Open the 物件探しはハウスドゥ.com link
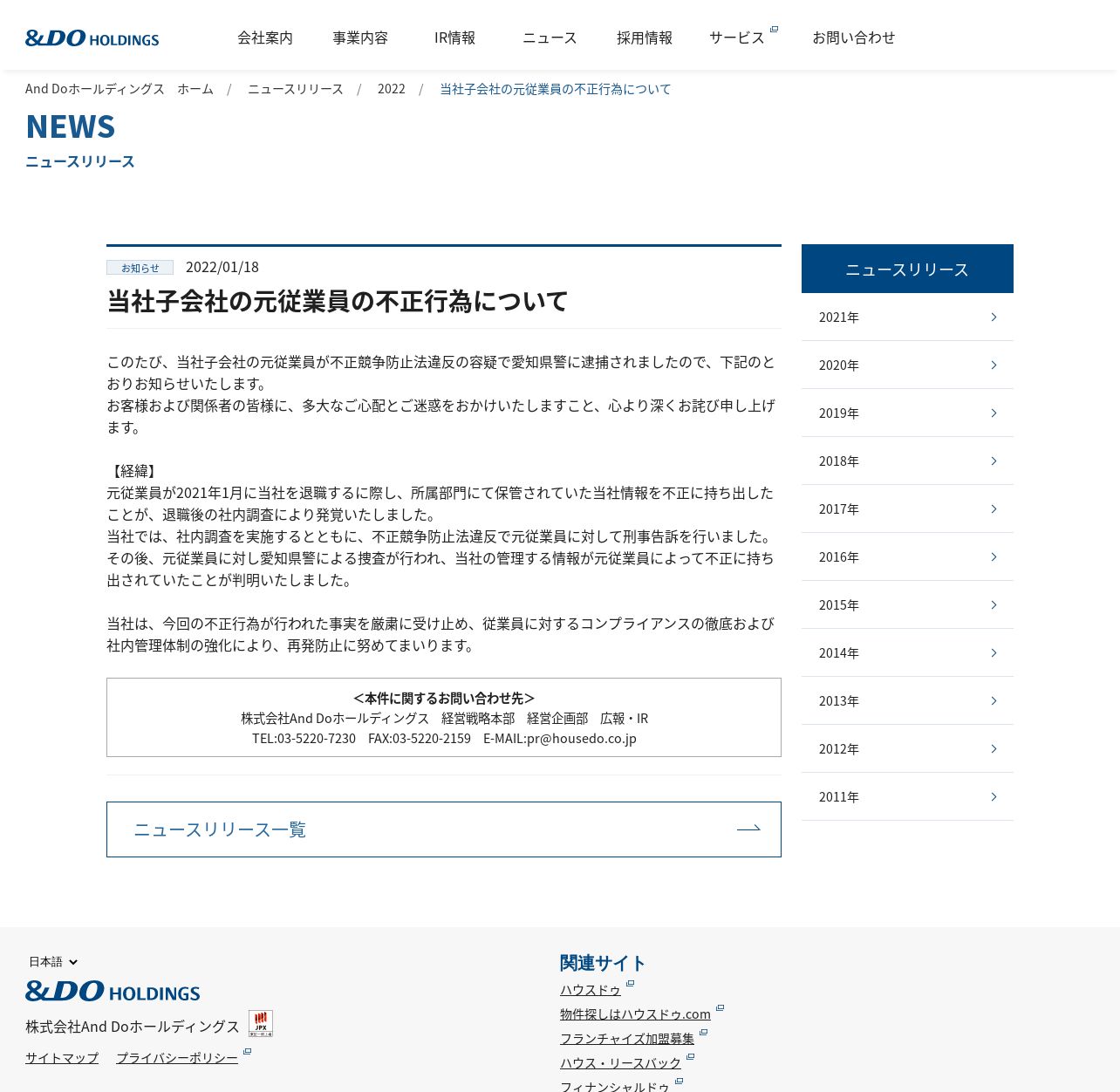The width and height of the screenshot is (1120, 1092). click(635, 1014)
